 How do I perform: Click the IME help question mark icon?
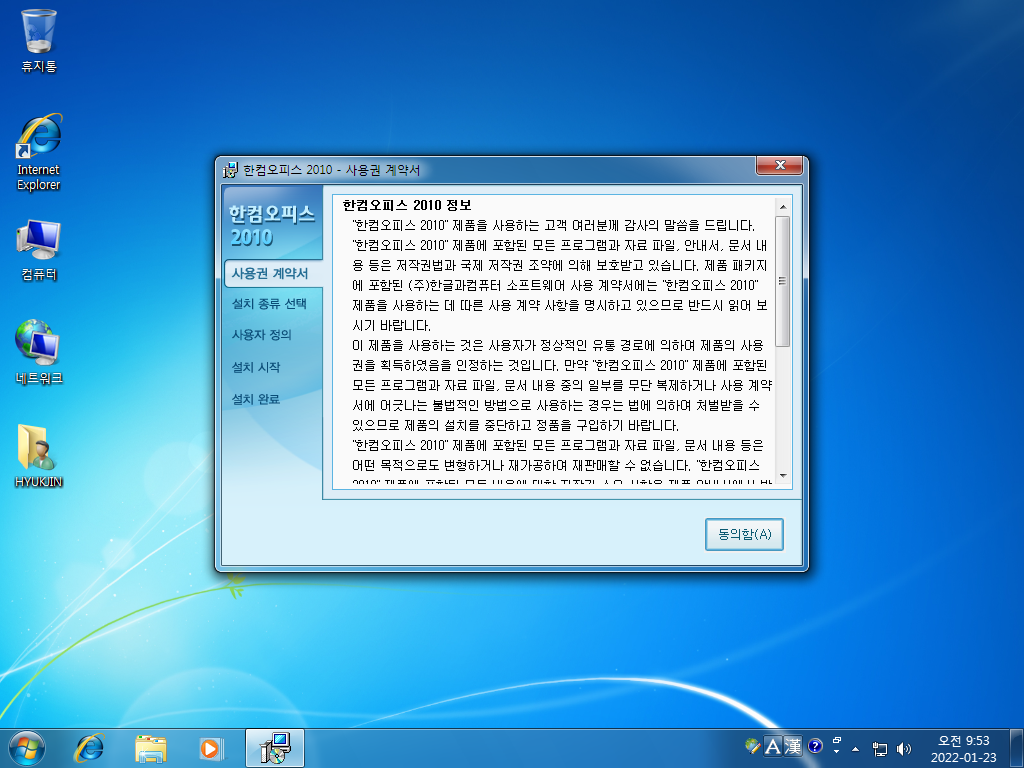click(815, 746)
